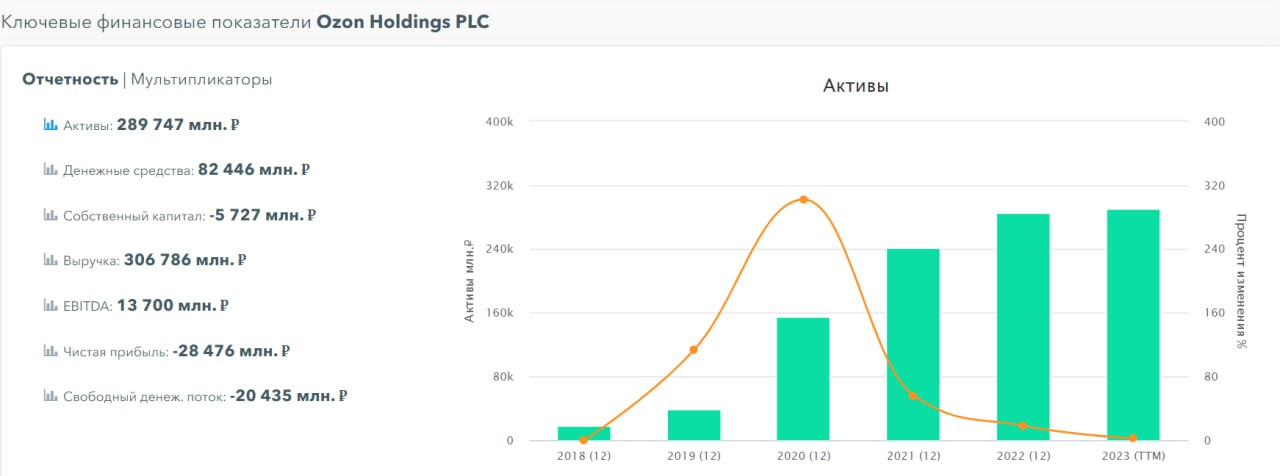The height and width of the screenshot is (476, 1280).
Task: Click the green 2021 (12) bar
Action: (913, 344)
